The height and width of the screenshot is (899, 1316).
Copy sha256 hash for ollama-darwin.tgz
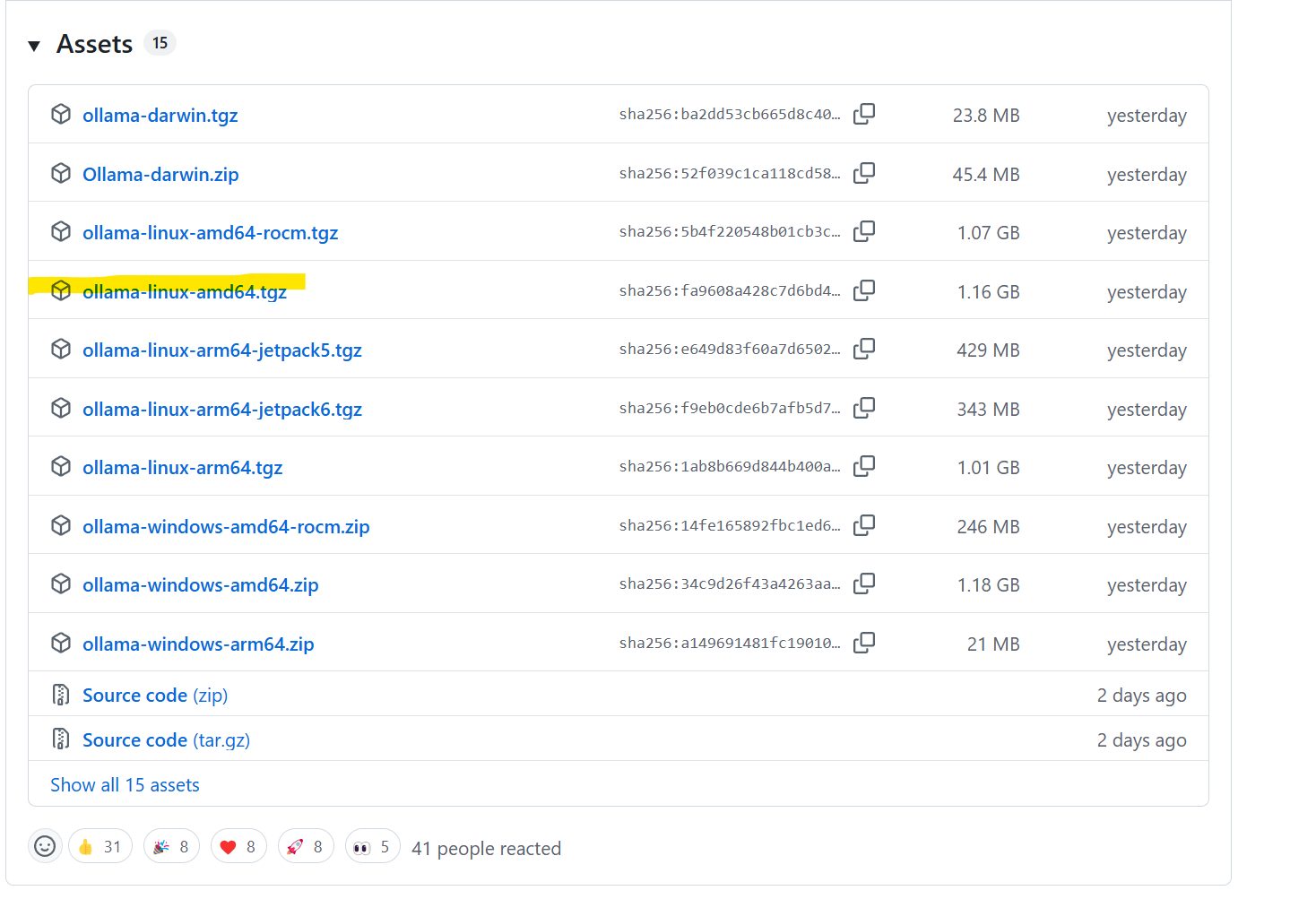(864, 114)
